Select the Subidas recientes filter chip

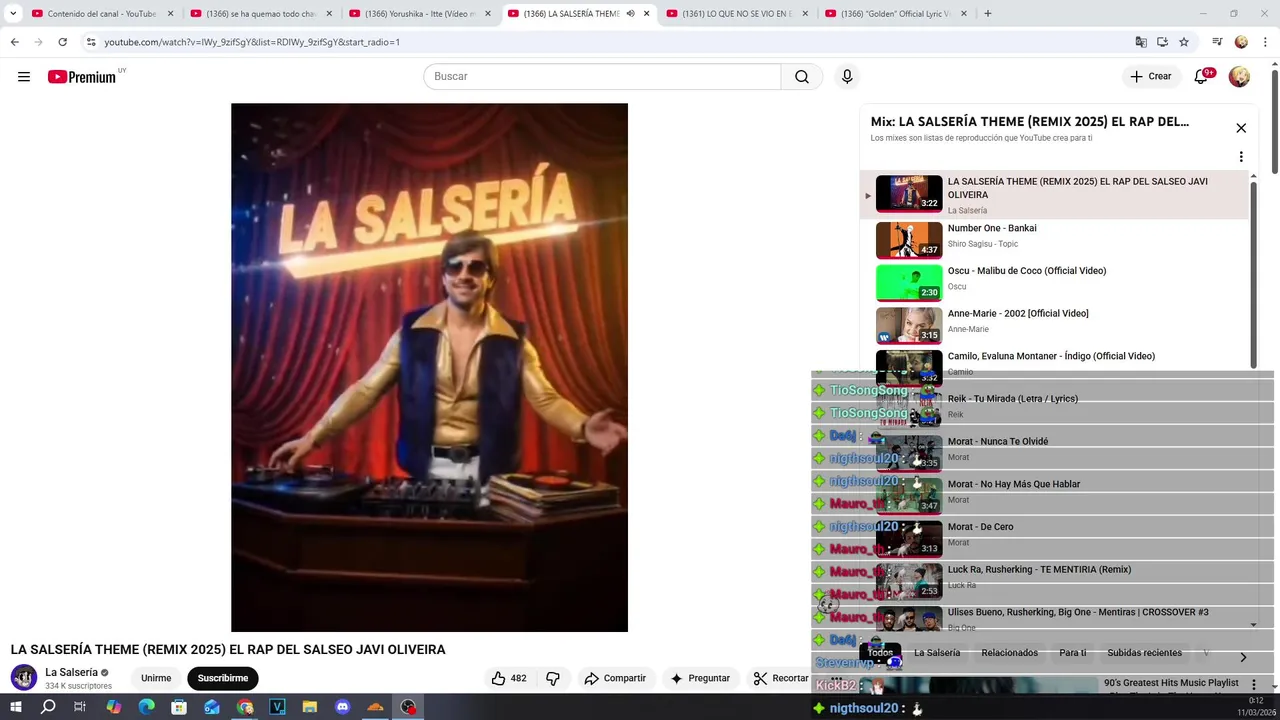tap(1144, 653)
